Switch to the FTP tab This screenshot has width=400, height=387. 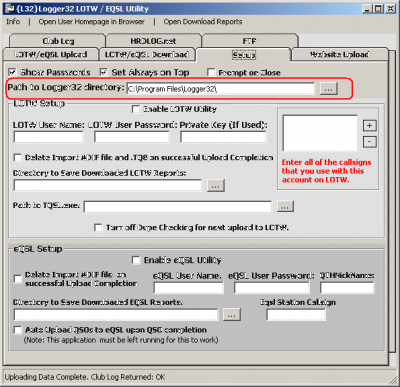pos(249,41)
